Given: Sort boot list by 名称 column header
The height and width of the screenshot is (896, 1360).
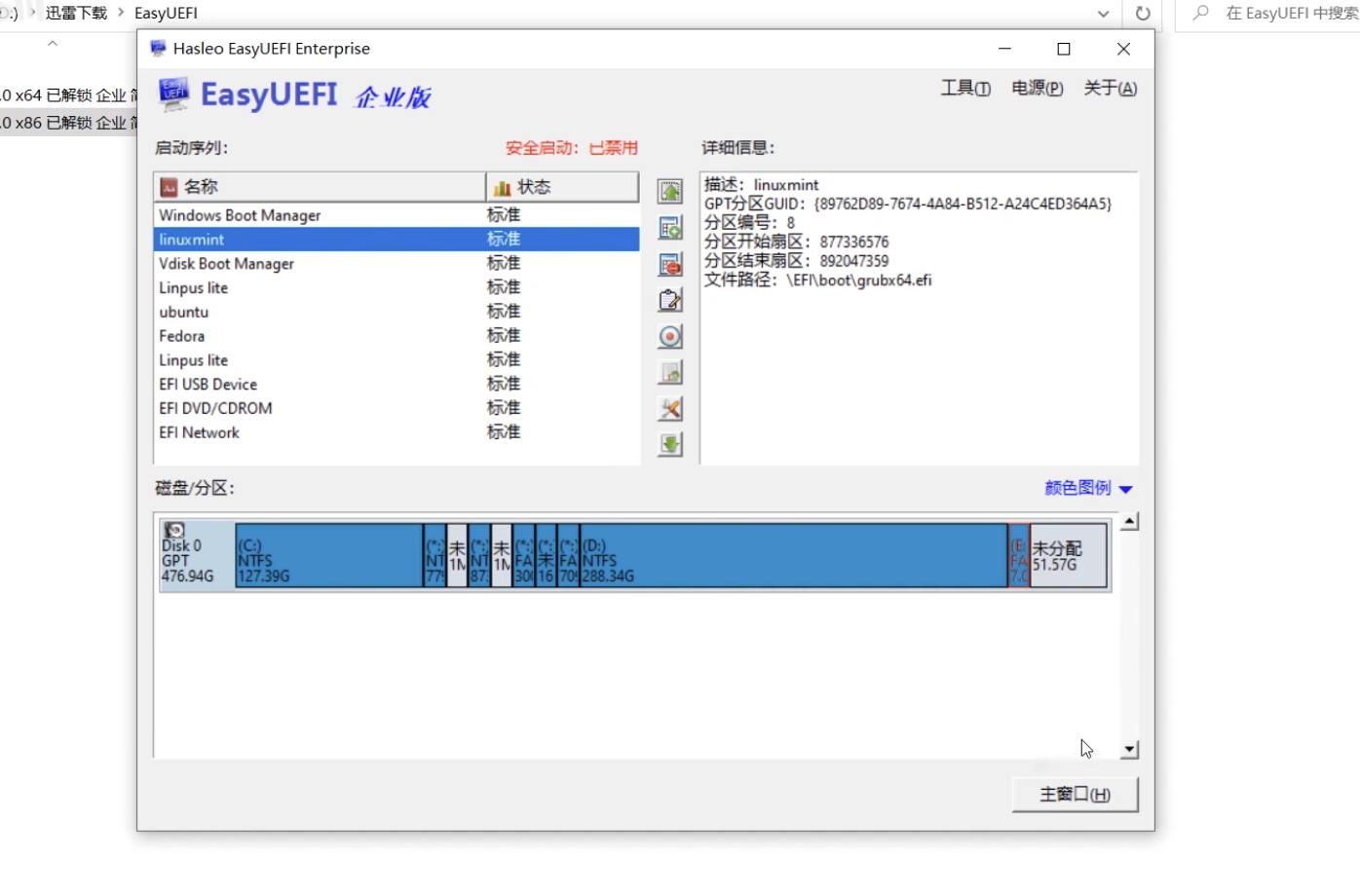Looking at the screenshot, I should (320, 187).
